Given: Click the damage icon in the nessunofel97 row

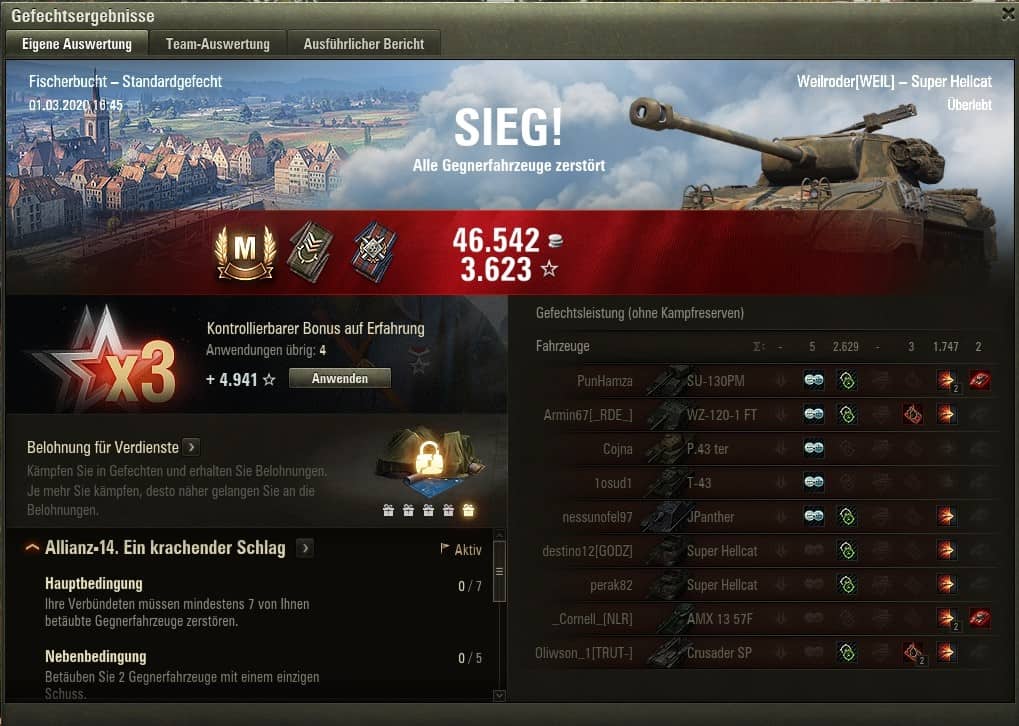Looking at the screenshot, I should pos(946,516).
